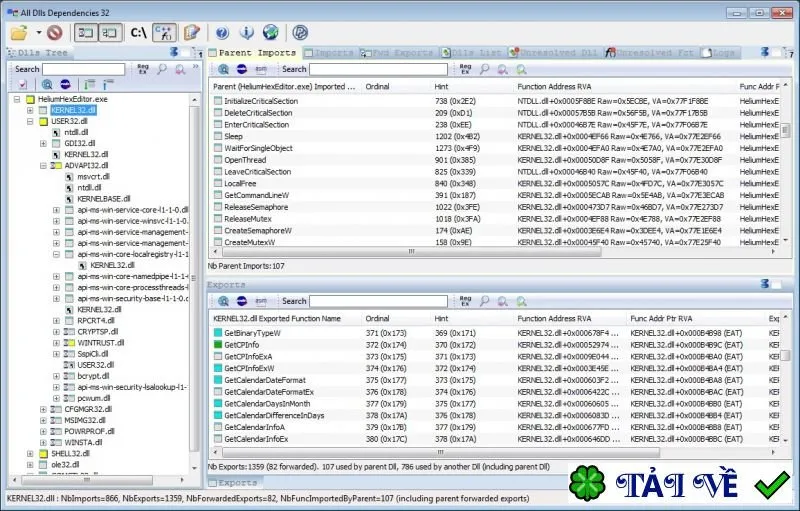This screenshot has width=800, height=511.
Task: Select KERNELBASE.dll in the tree
Action: (104, 199)
